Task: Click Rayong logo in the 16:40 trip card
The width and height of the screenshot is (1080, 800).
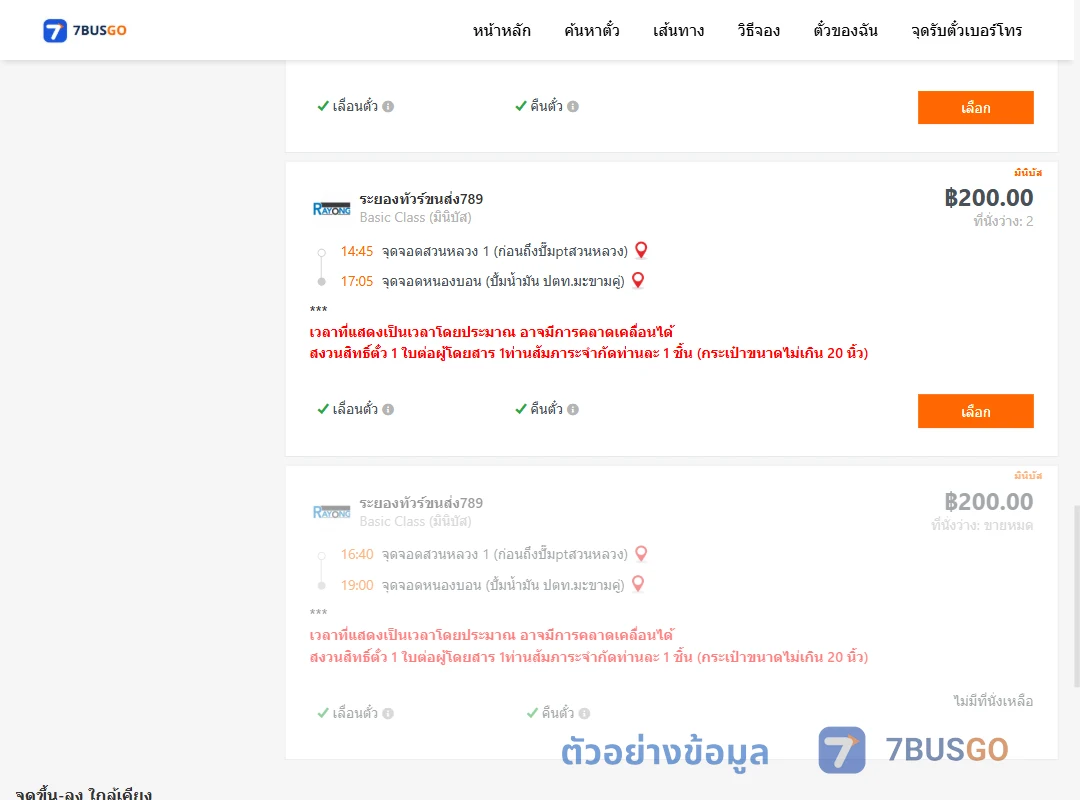Action: click(331, 512)
